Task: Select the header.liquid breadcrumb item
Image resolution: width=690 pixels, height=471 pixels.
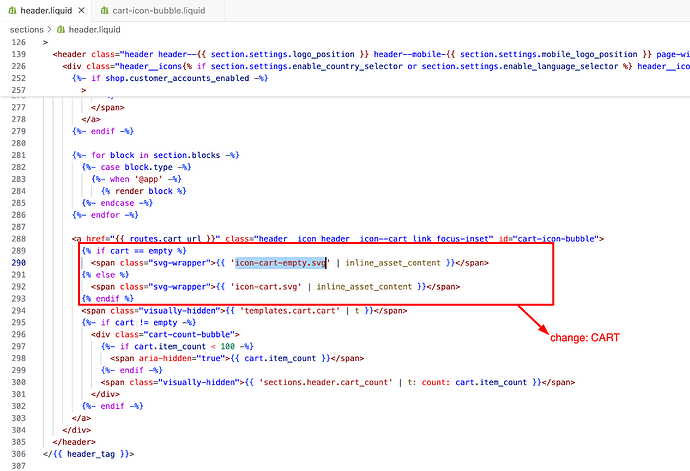Action: pyautogui.click(x=94, y=29)
